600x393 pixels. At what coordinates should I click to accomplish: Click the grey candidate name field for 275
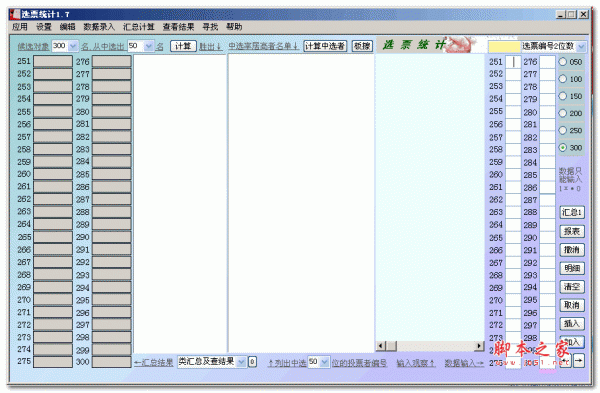[53, 362]
